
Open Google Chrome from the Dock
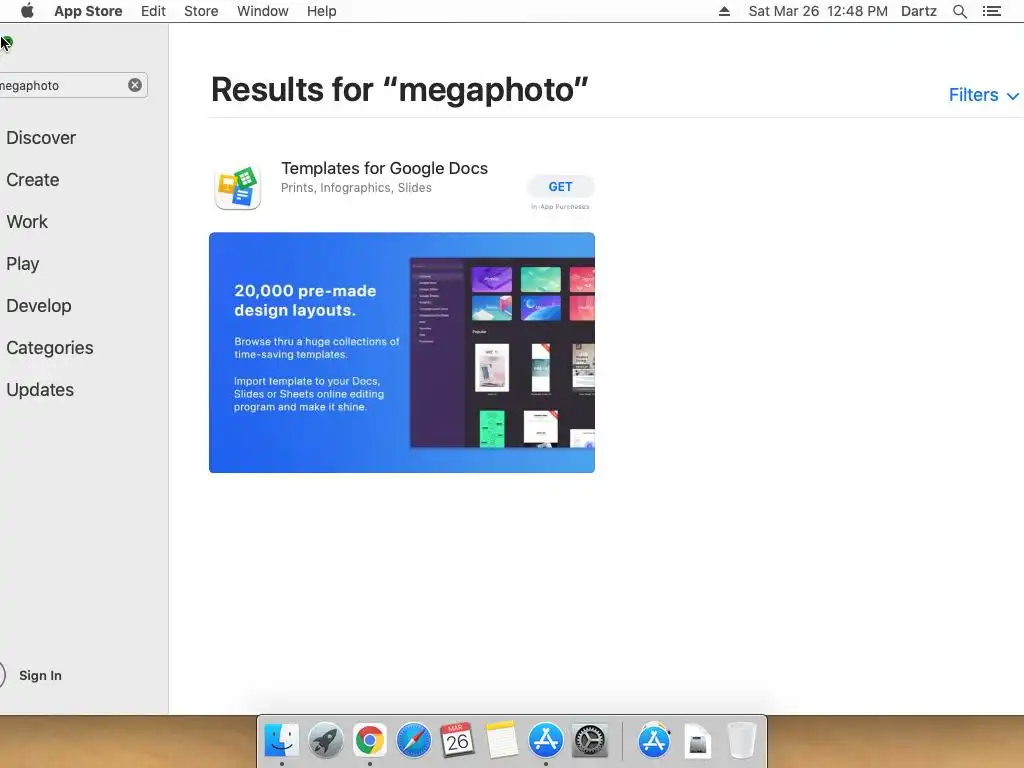pyautogui.click(x=370, y=741)
